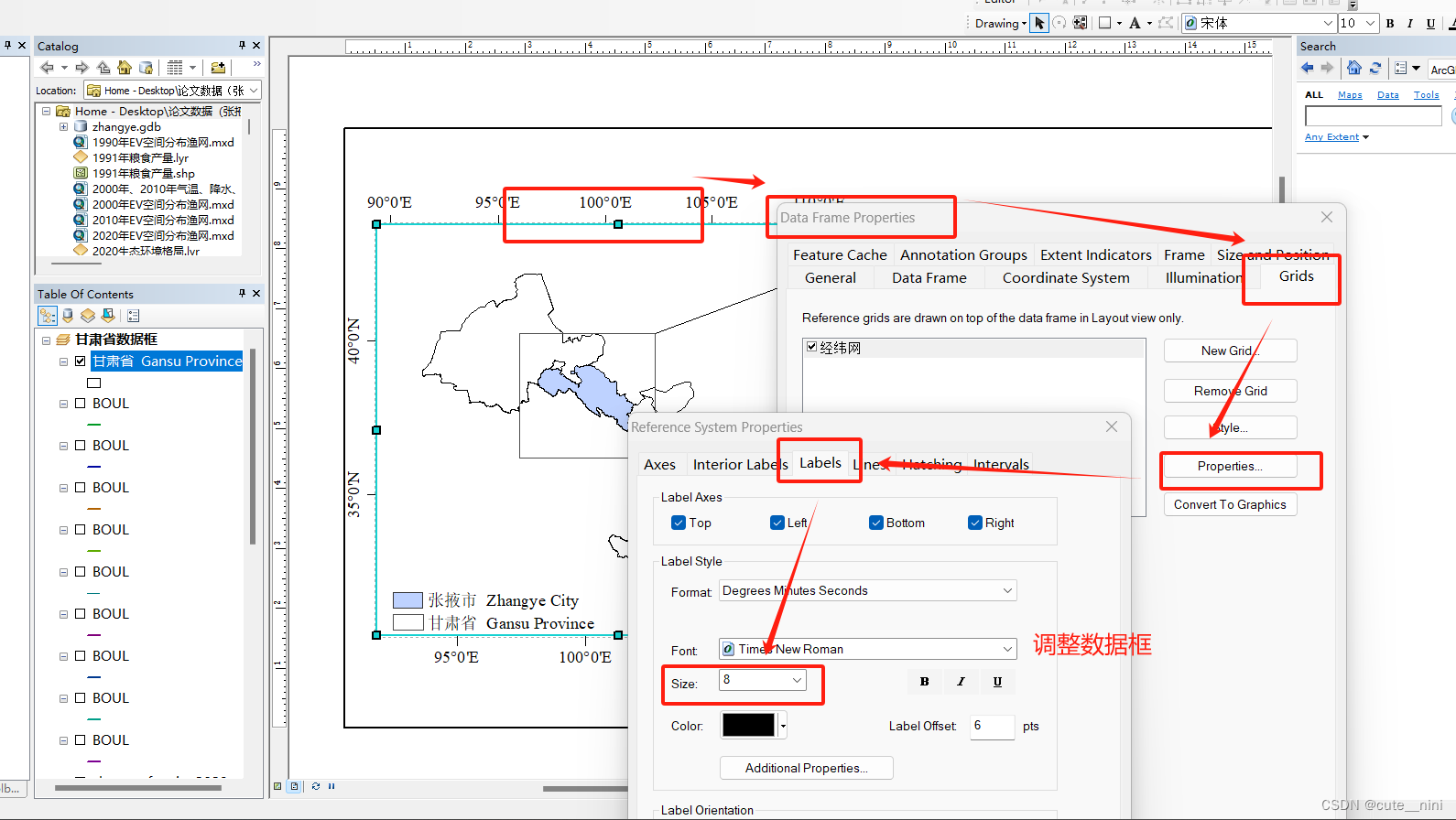
Task: Click Refresh view icon below layout
Action: click(316, 786)
